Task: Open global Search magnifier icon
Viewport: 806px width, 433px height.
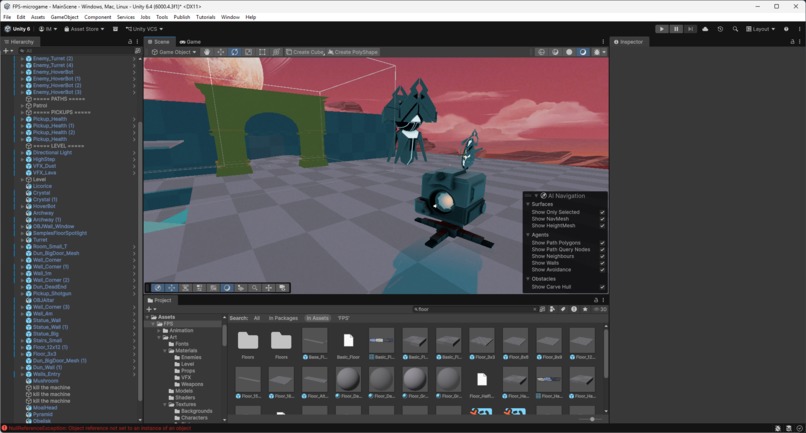Action: click(x=735, y=29)
